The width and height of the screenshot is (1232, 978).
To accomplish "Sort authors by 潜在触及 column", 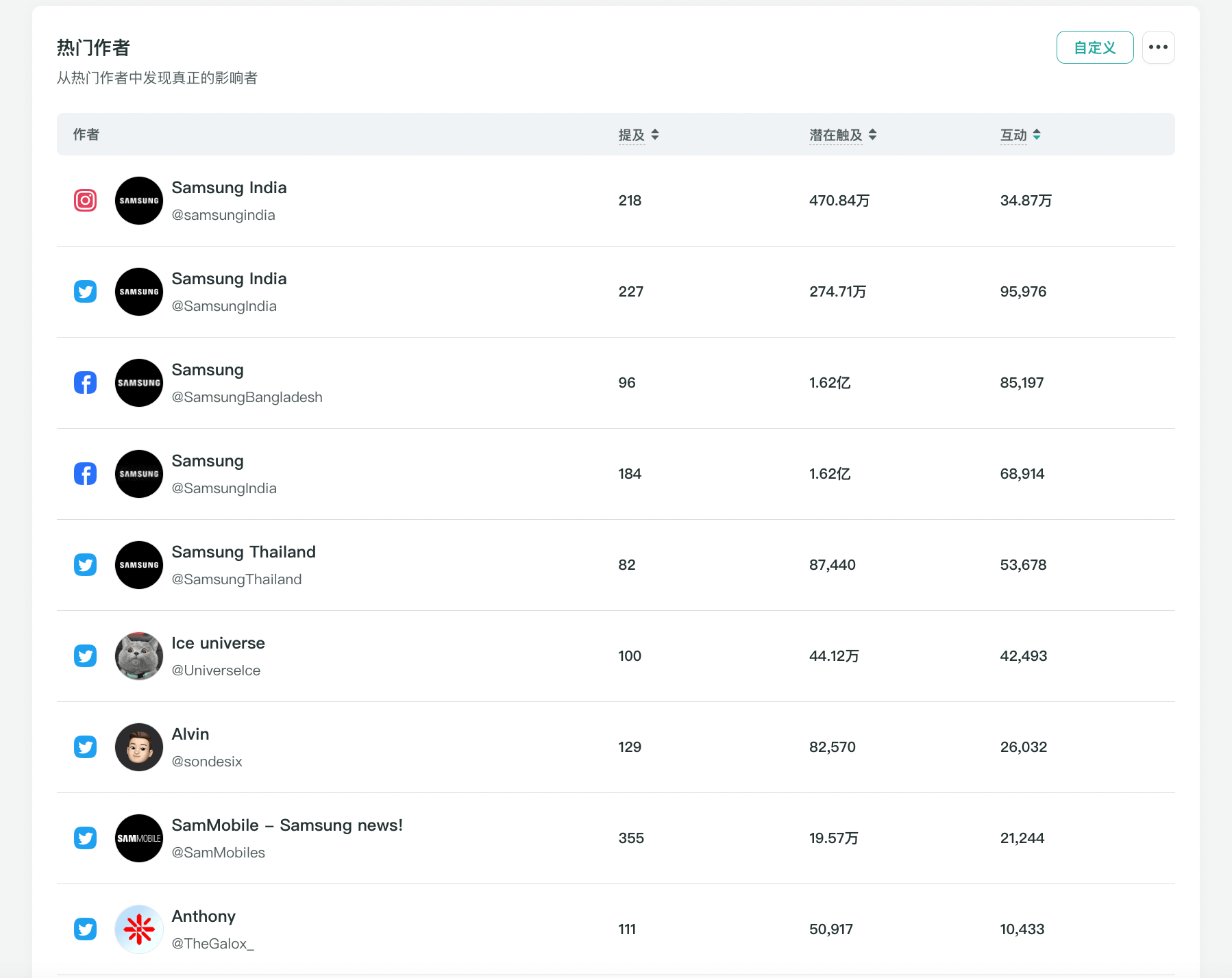I will [872, 135].
